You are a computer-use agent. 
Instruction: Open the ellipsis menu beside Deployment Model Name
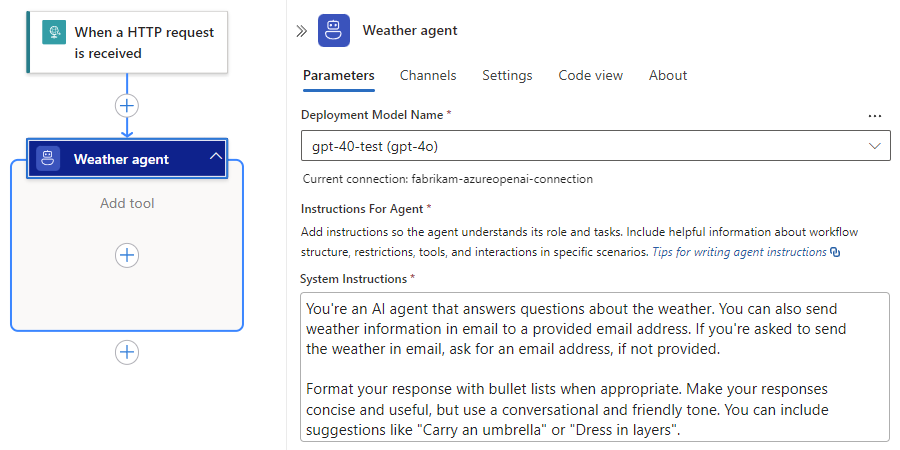click(x=875, y=116)
